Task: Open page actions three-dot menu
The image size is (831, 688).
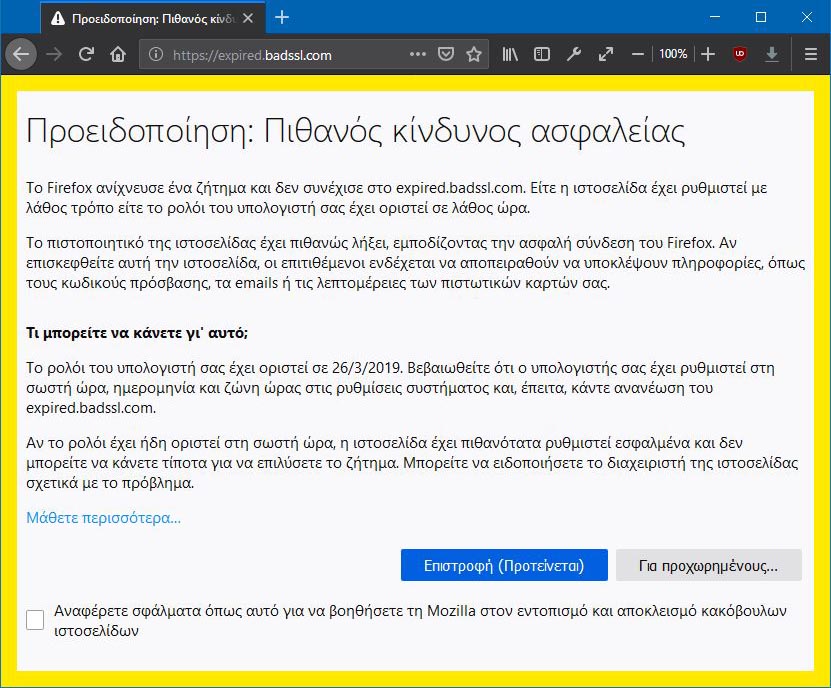Action: tap(418, 54)
